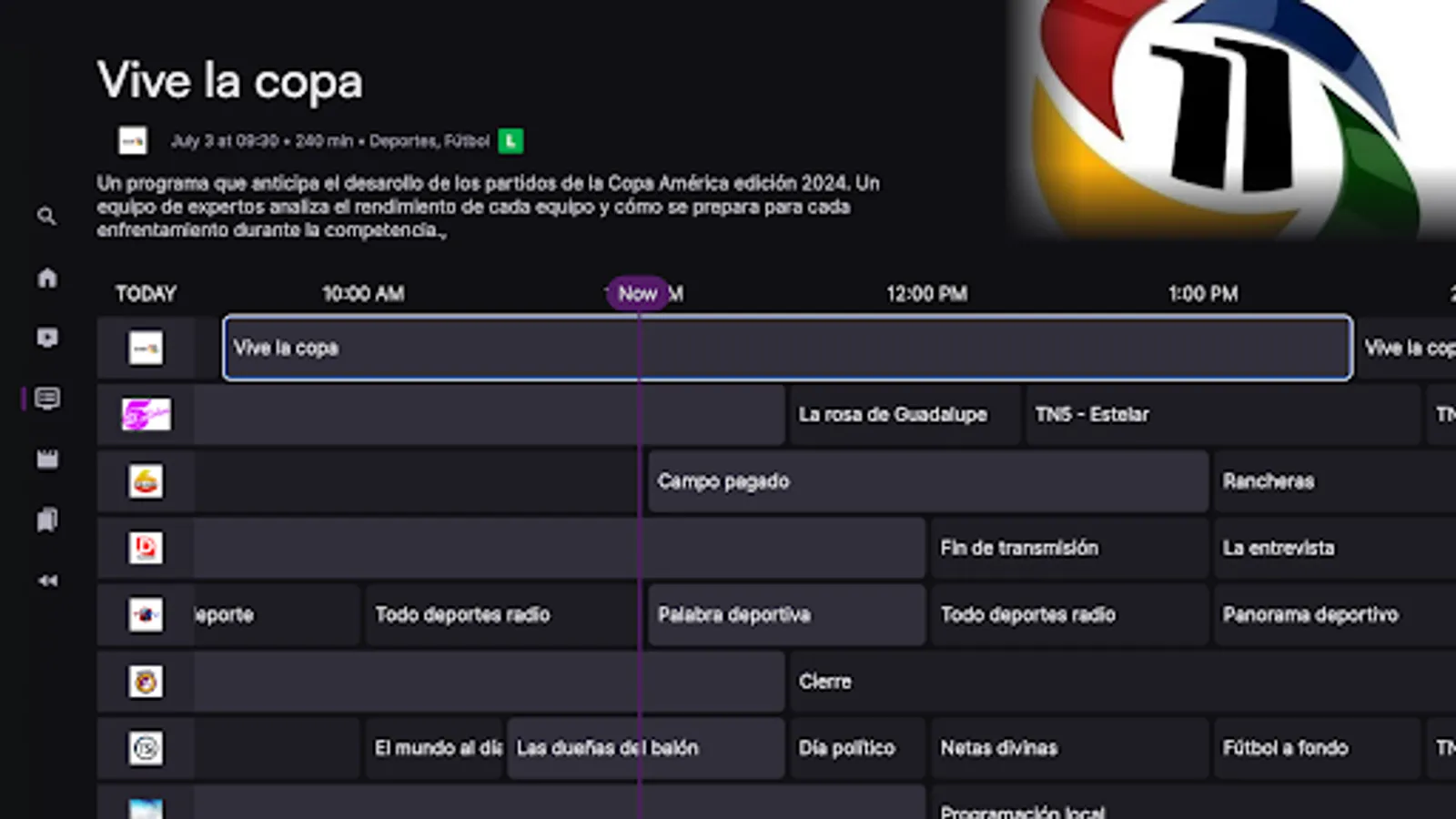
Task: Click the channel logo next to Vive la copa
Action: point(146,348)
